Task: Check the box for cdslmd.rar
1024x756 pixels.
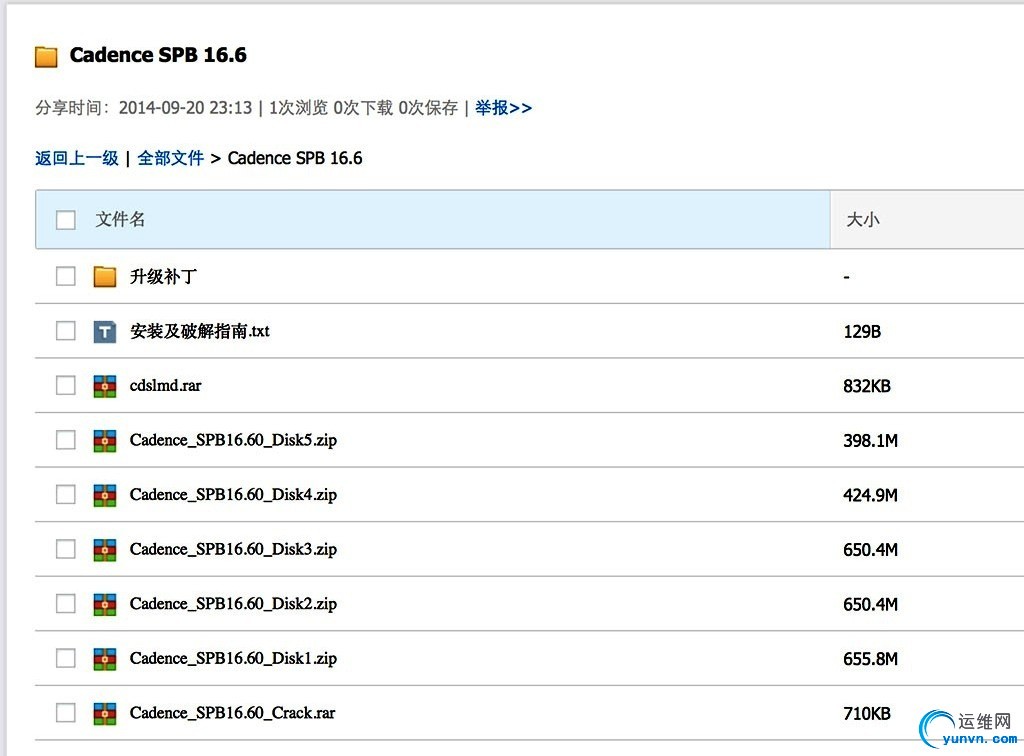Action: click(x=66, y=386)
